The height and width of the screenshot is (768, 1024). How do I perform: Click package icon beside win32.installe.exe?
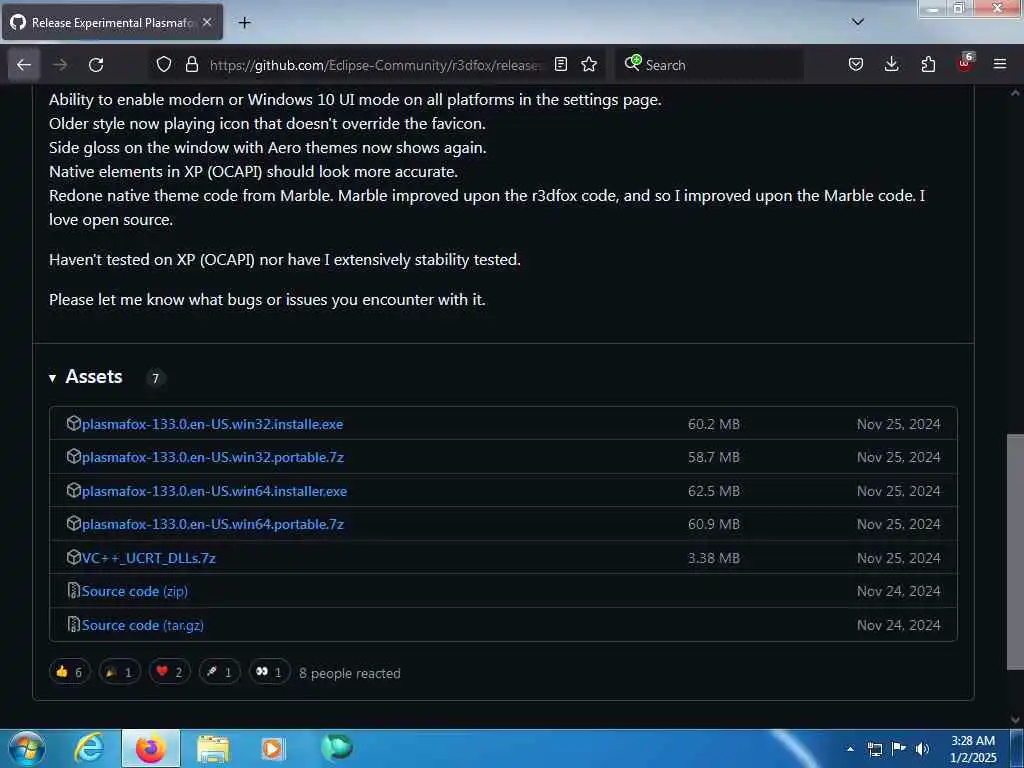(74, 423)
